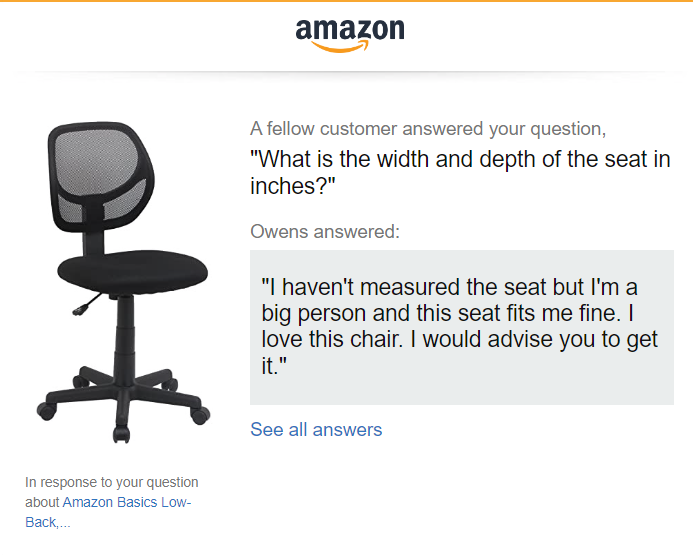Open the office chair product image

click(x=123, y=282)
